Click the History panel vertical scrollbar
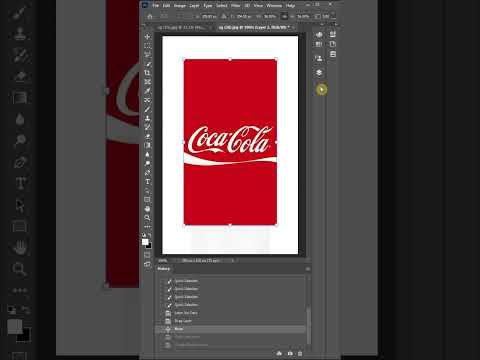This screenshot has width=480, height=360. (308, 325)
